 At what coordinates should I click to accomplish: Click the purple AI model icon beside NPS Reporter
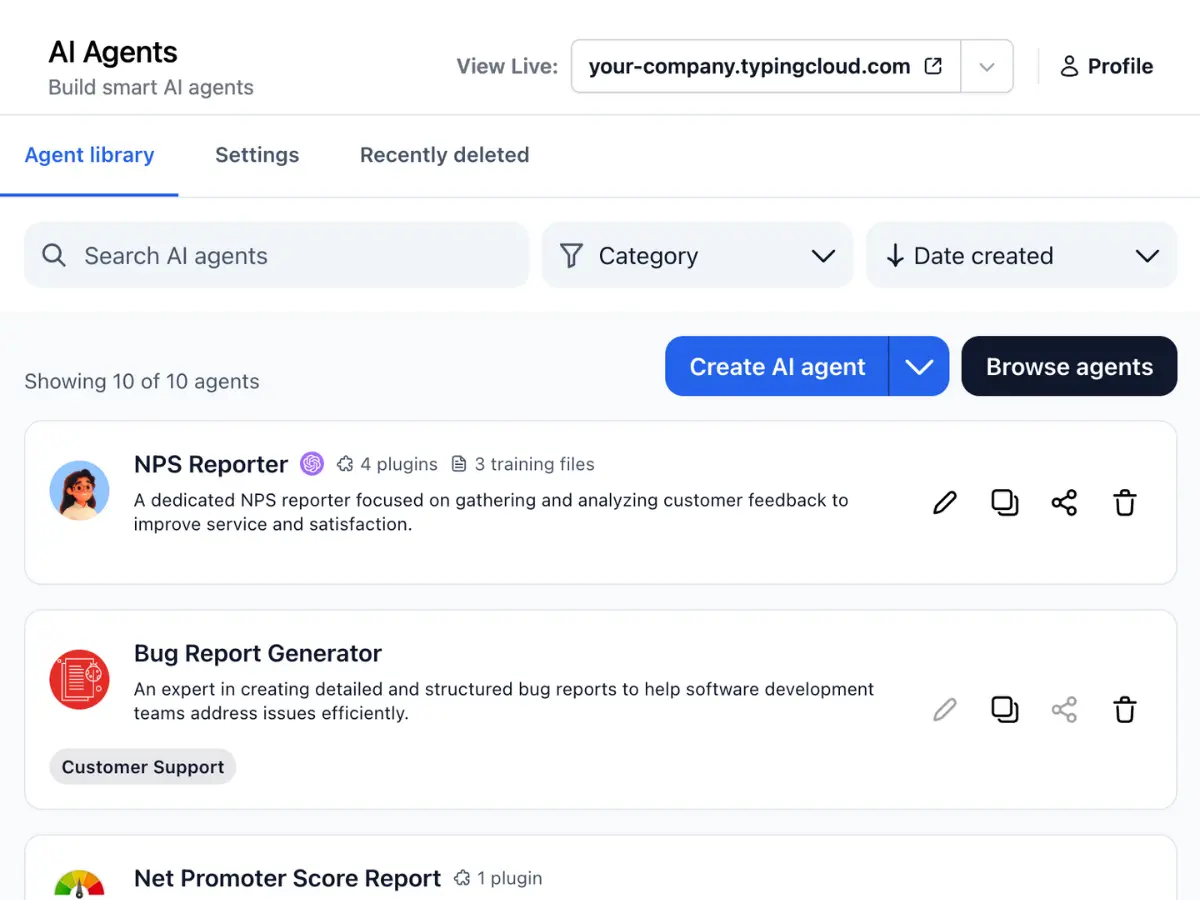(x=312, y=464)
